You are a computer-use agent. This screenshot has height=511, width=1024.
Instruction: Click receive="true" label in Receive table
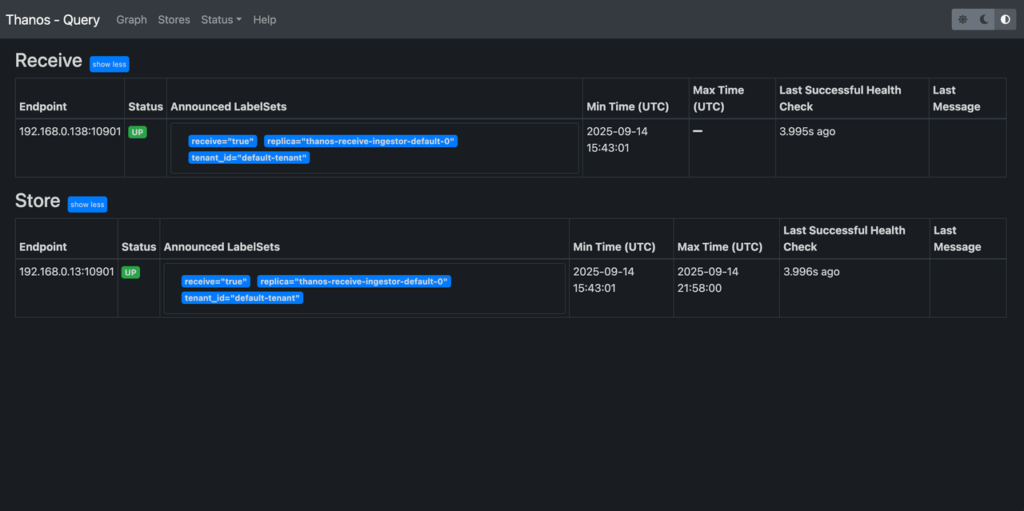[x=223, y=141]
